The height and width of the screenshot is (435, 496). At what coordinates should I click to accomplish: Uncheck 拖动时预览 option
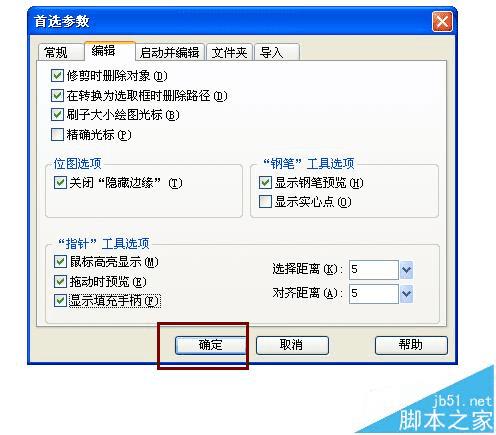60,282
